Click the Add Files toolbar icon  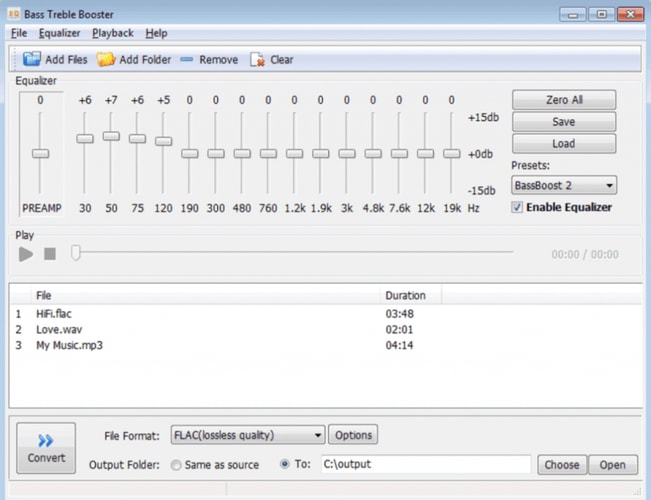click(x=31, y=59)
